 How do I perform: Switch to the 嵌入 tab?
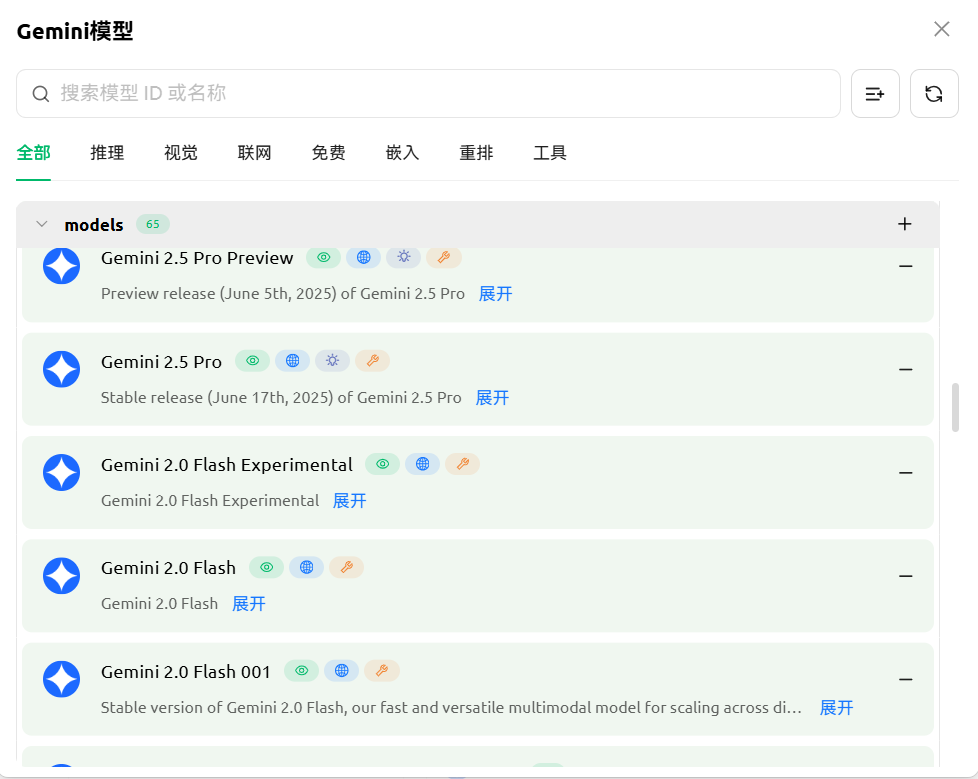pyautogui.click(x=402, y=153)
